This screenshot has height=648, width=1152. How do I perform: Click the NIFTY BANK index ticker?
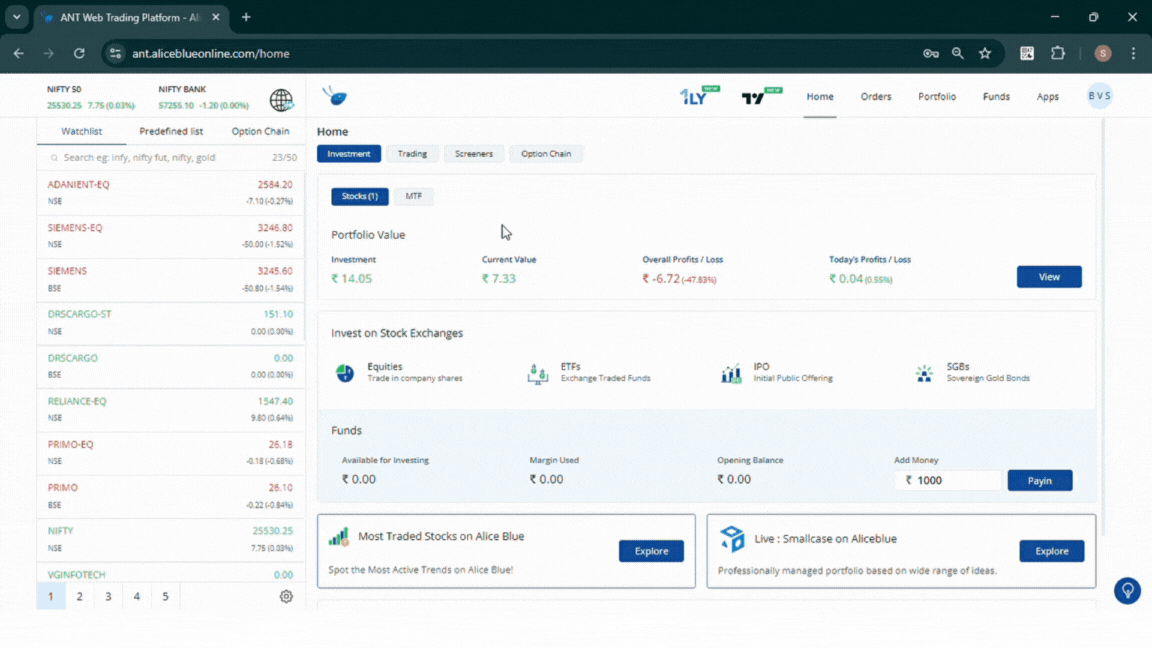click(x=204, y=97)
